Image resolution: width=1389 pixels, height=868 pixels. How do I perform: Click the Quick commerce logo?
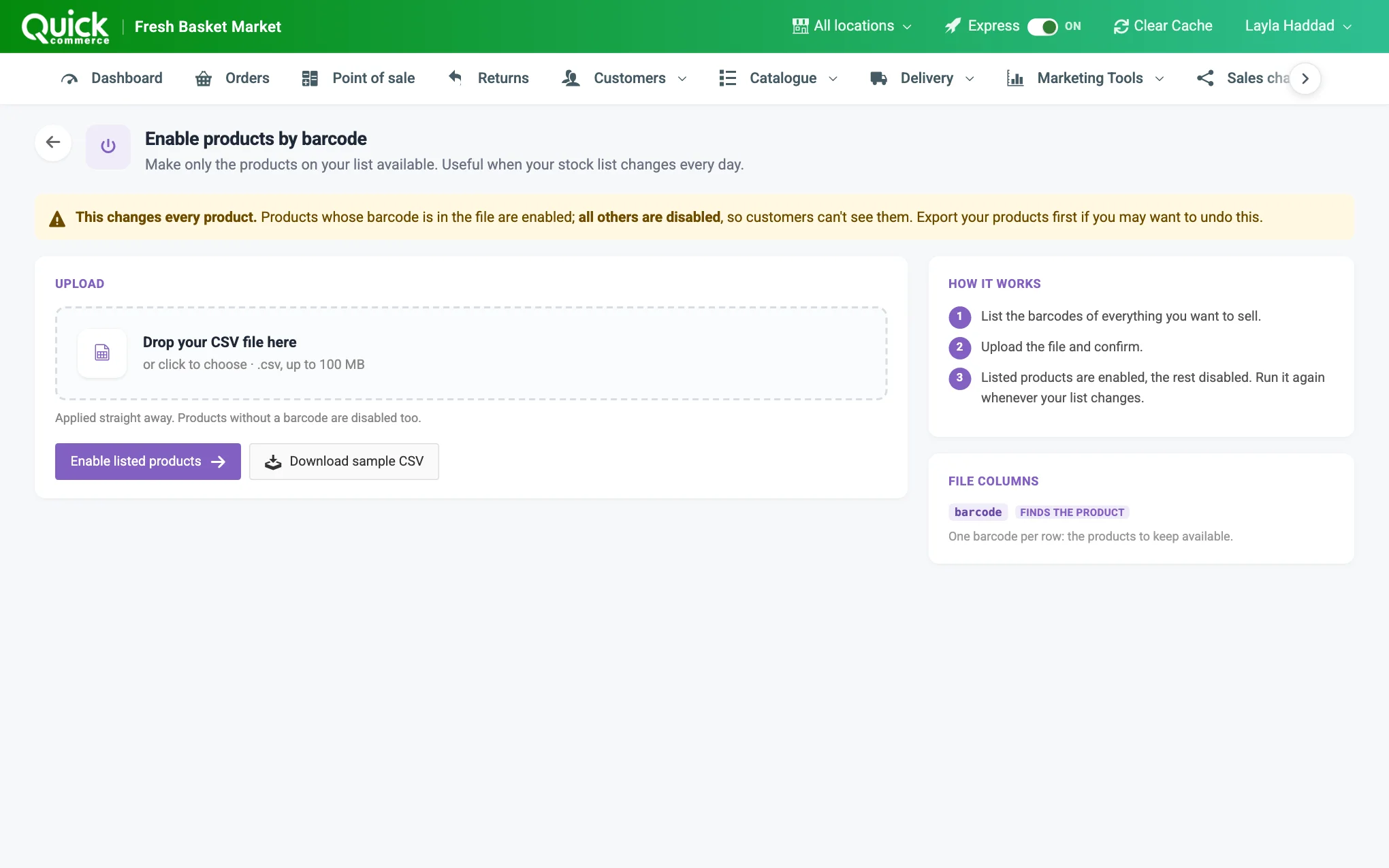coord(65,27)
